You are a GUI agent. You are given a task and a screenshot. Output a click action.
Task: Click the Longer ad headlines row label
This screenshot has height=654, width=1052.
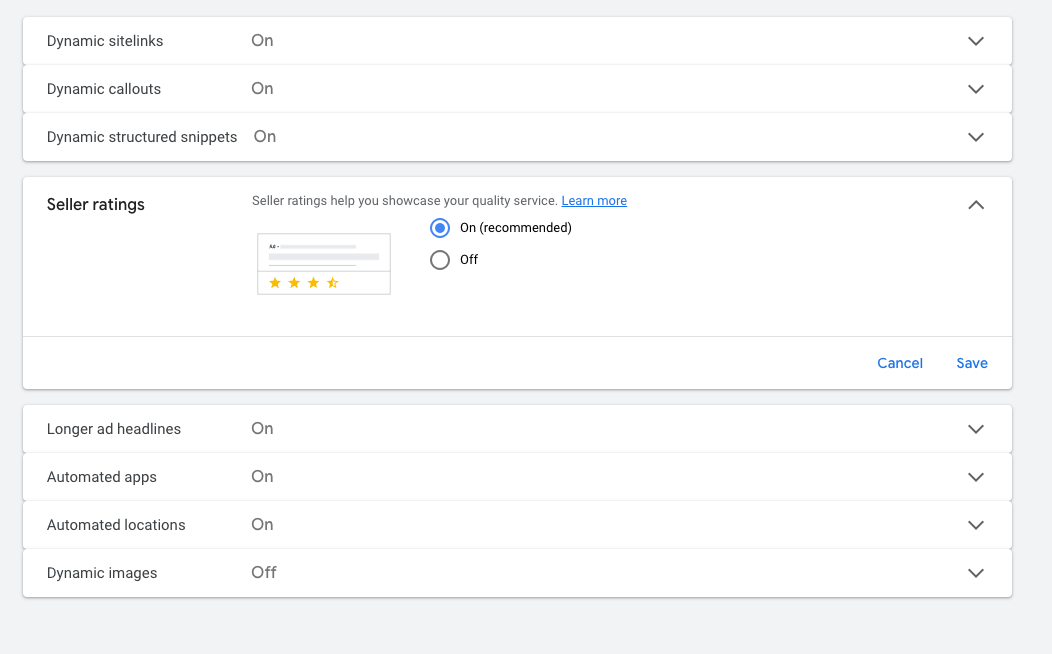114,429
